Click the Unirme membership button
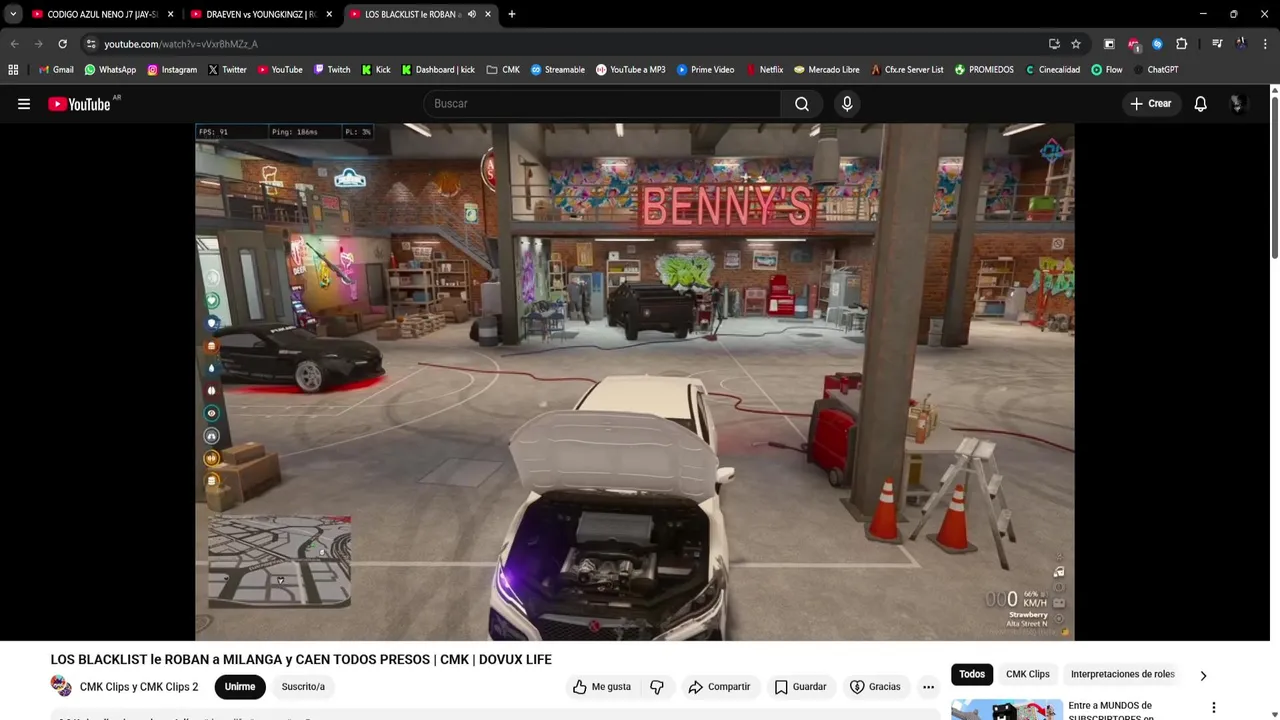The image size is (1280, 720). click(x=240, y=687)
